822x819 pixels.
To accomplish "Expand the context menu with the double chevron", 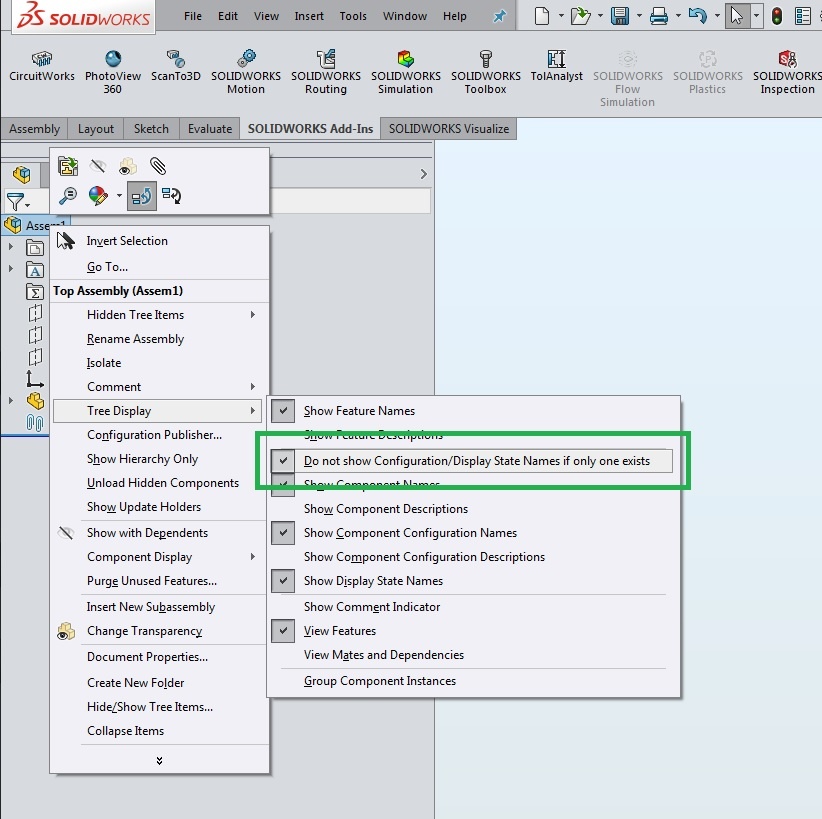I will (159, 761).
